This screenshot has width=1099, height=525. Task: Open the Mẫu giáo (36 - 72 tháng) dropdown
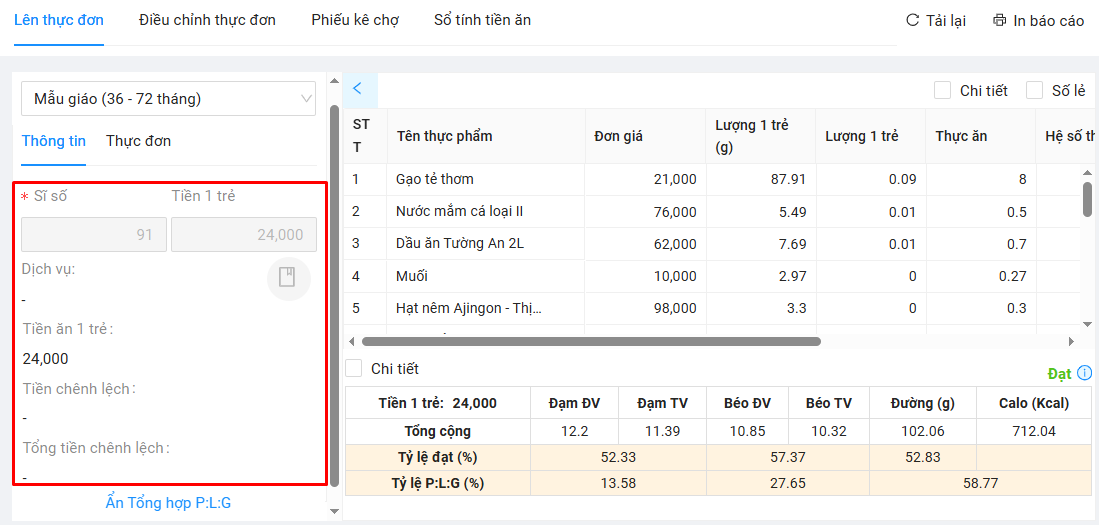pyautogui.click(x=168, y=99)
